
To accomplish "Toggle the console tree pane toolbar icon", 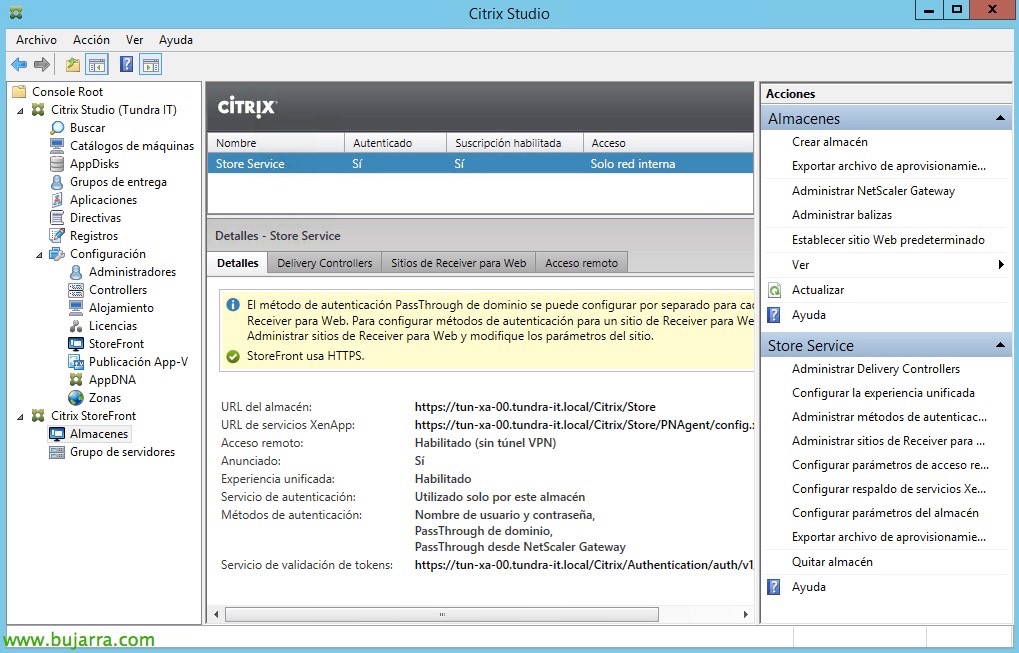I will click(x=97, y=64).
